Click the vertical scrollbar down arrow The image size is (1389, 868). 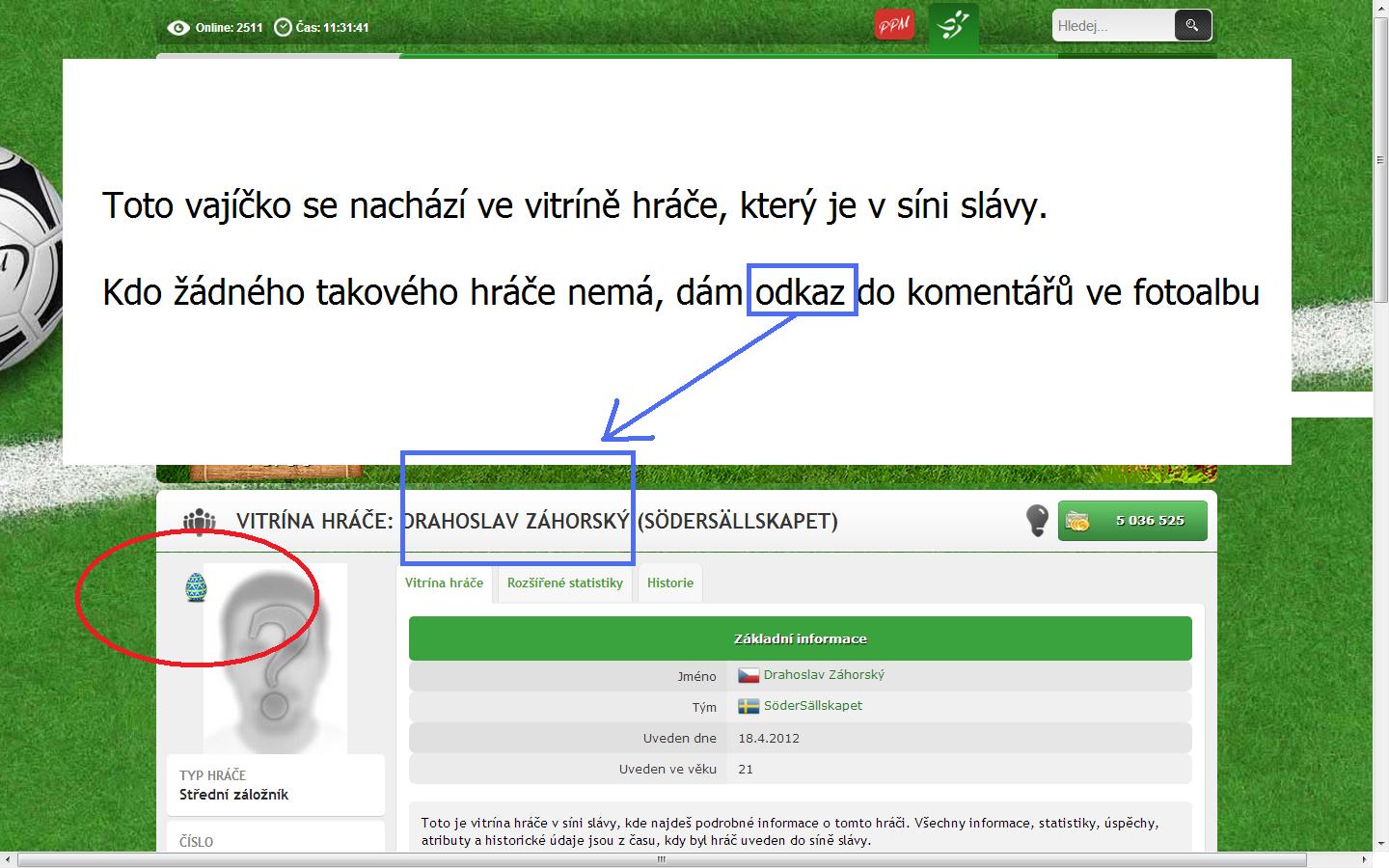1380,844
